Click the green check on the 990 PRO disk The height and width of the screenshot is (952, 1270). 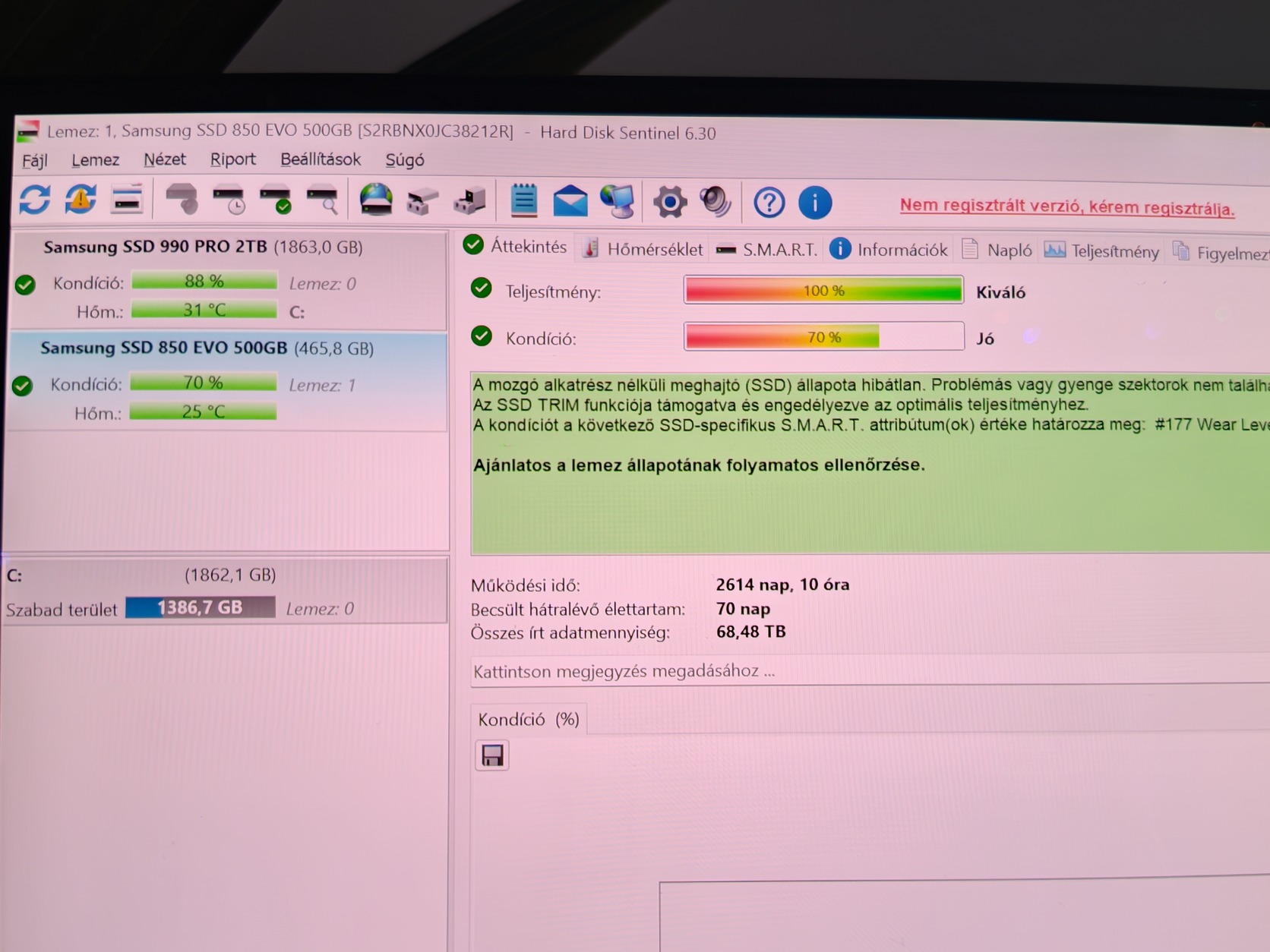(x=25, y=285)
